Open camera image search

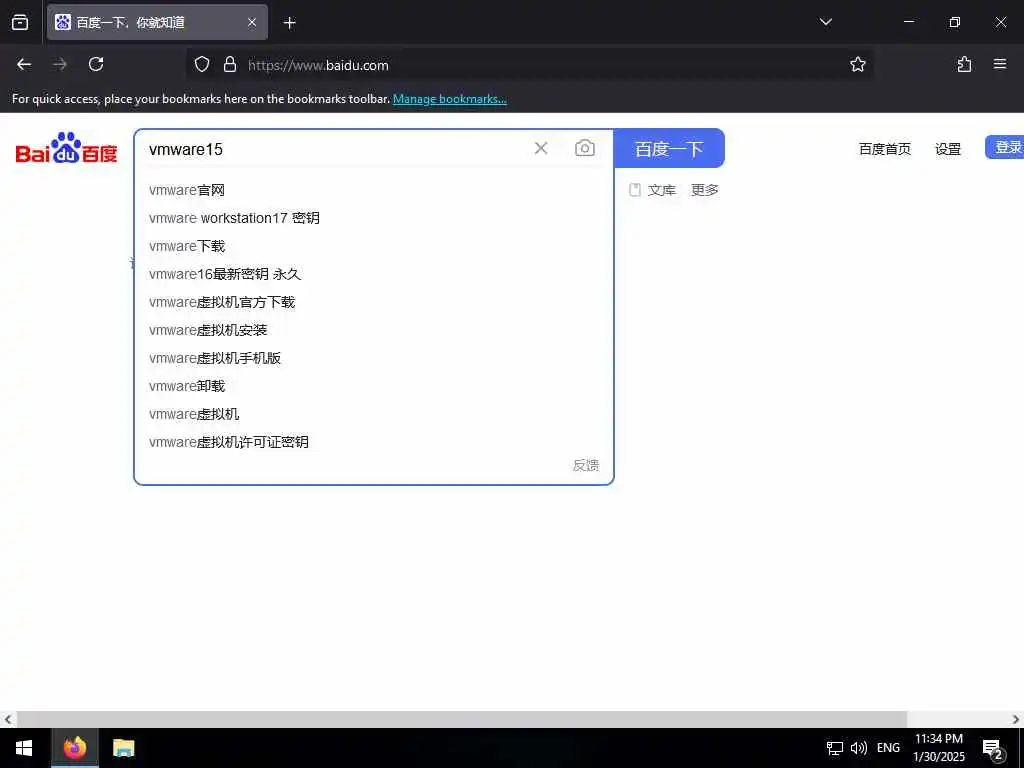(x=584, y=148)
